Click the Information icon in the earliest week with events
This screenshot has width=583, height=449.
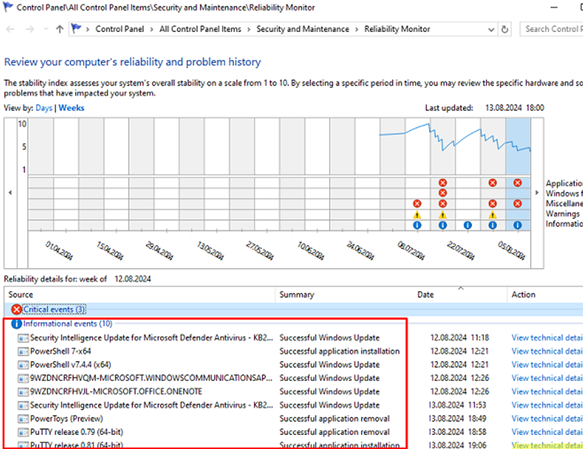417,225
